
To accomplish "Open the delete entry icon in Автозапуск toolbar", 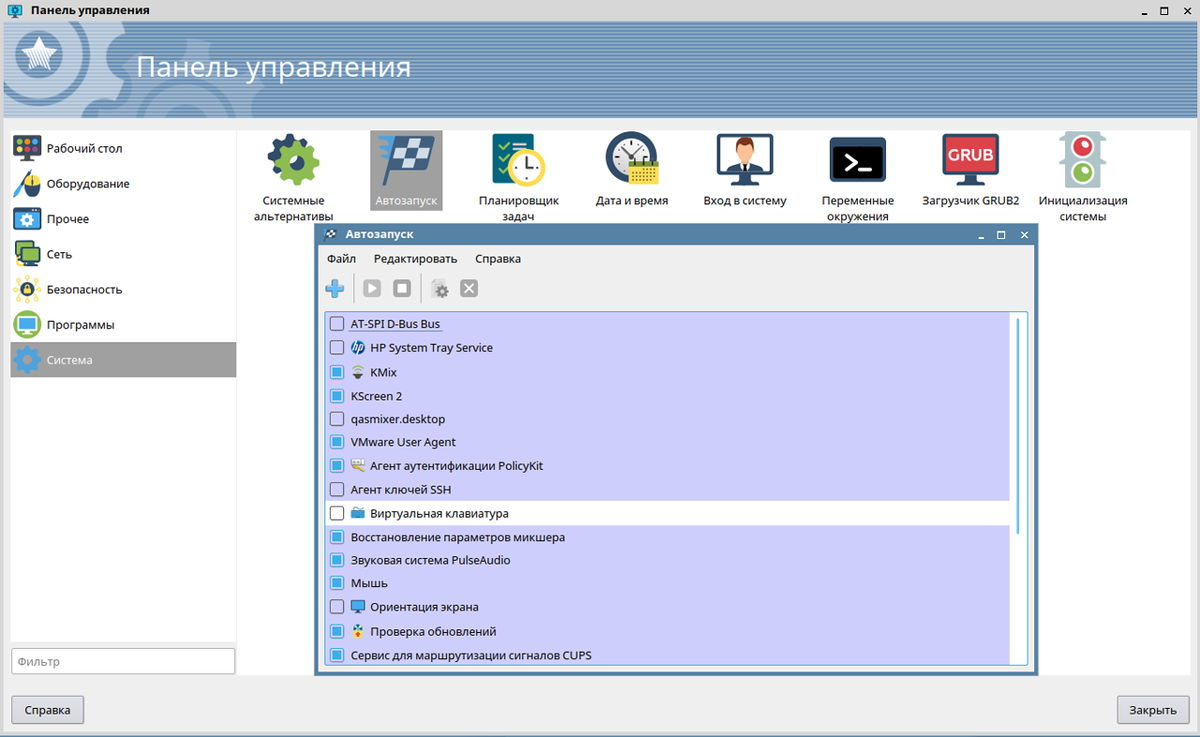I will (x=469, y=288).
